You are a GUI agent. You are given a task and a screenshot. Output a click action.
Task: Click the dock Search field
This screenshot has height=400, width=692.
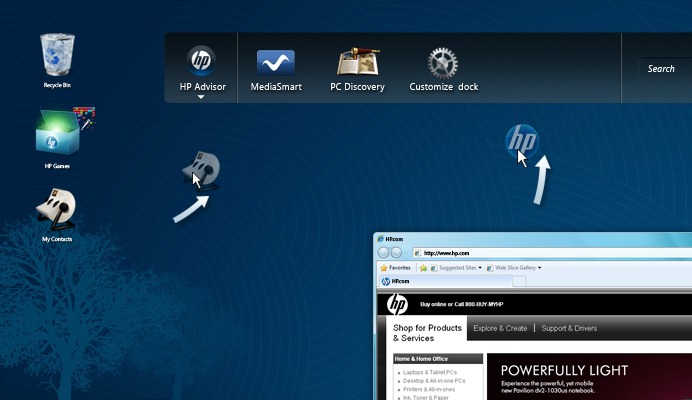pos(663,69)
